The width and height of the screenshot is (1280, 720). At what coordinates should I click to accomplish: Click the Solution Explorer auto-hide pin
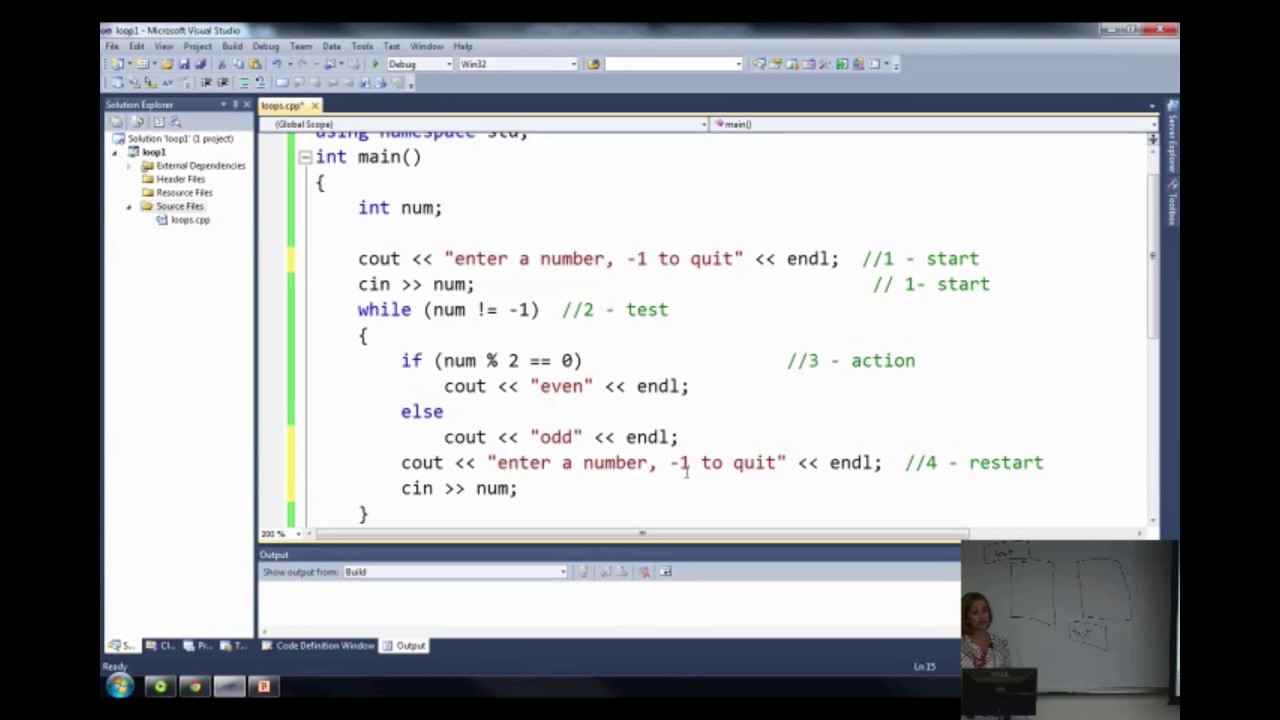coord(235,105)
